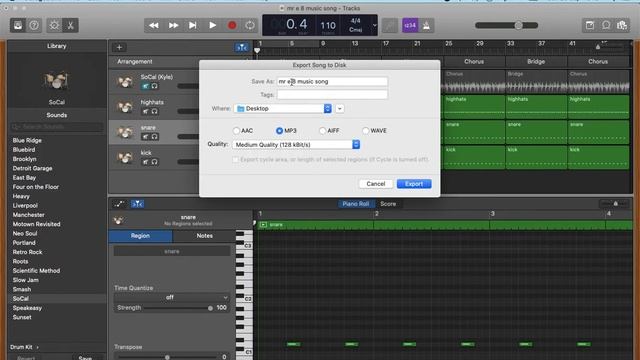Select the Speakeasy drum kit sound
The image size is (640, 360).
coord(27,308)
